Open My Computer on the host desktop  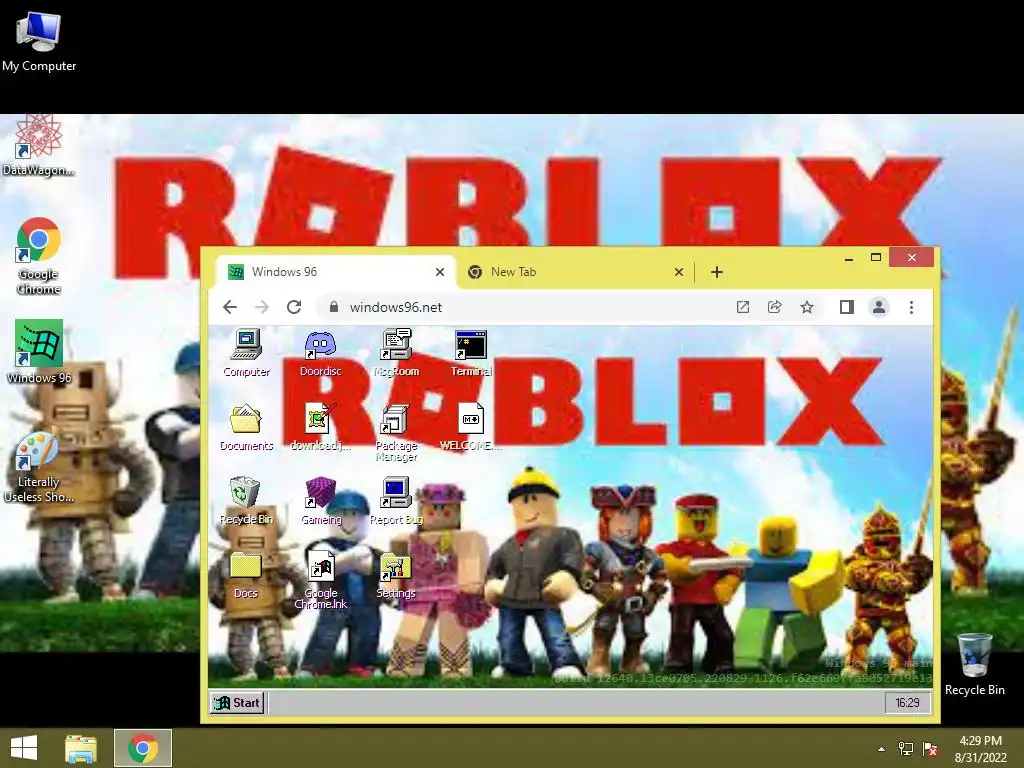[39, 41]
